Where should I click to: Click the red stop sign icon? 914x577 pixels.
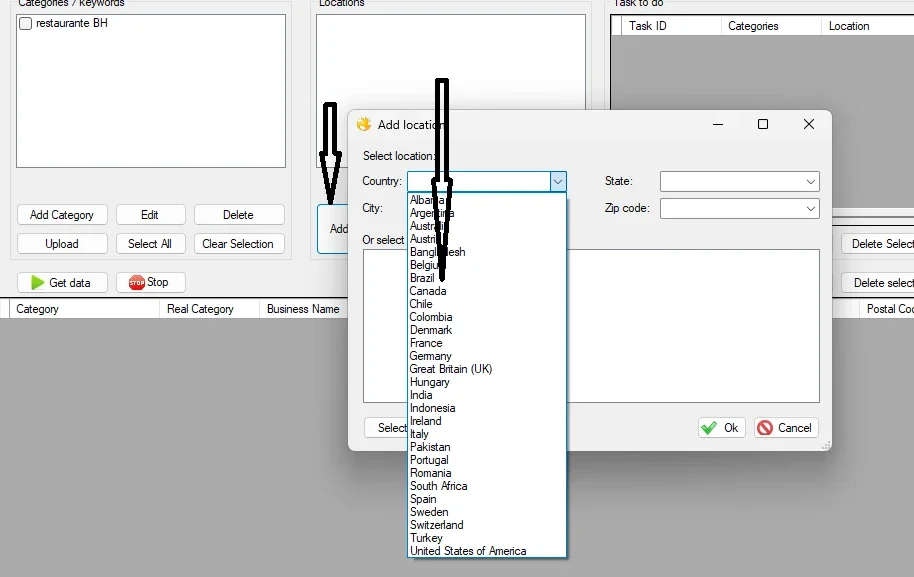point(136,283)
